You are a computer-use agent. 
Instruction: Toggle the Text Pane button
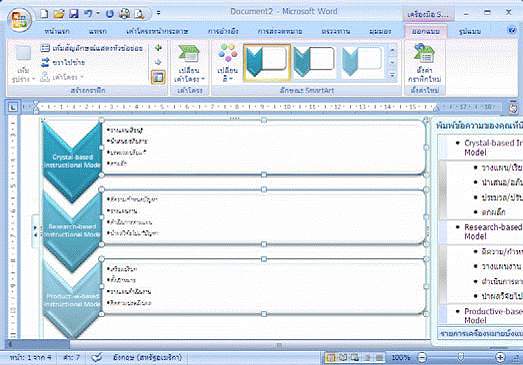[x=158, y=77]
